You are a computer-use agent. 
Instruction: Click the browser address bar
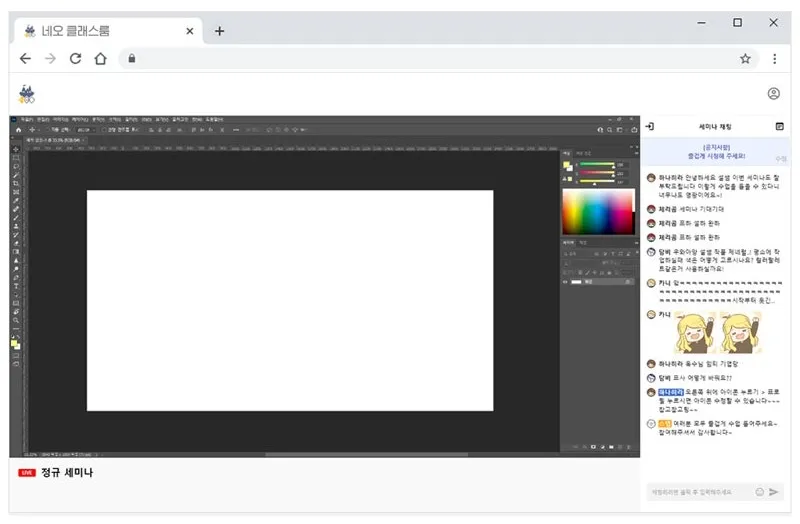pyautogui.click(x=430, y=59)
